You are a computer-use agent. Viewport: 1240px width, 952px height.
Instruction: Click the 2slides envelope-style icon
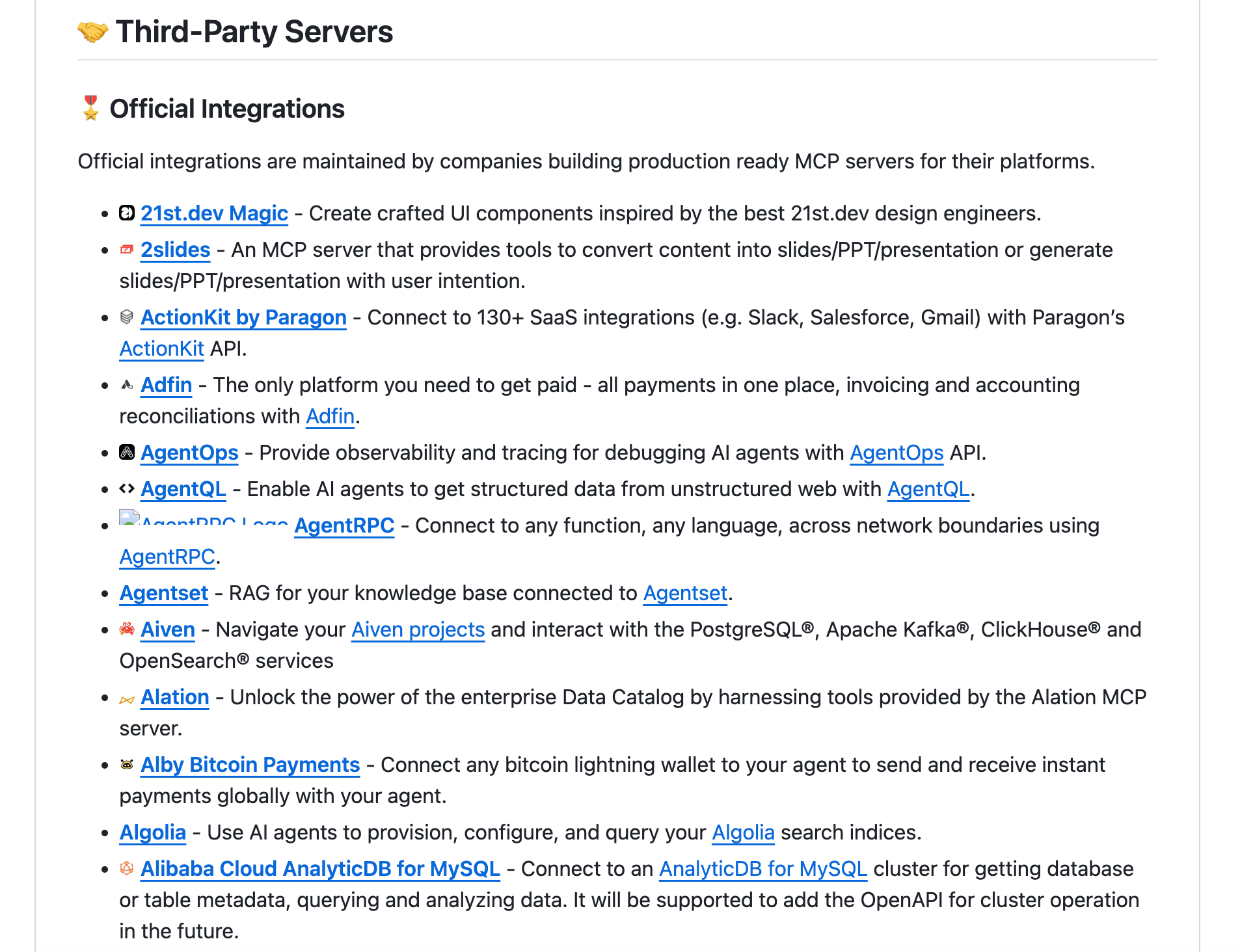[x=126, y=249]
